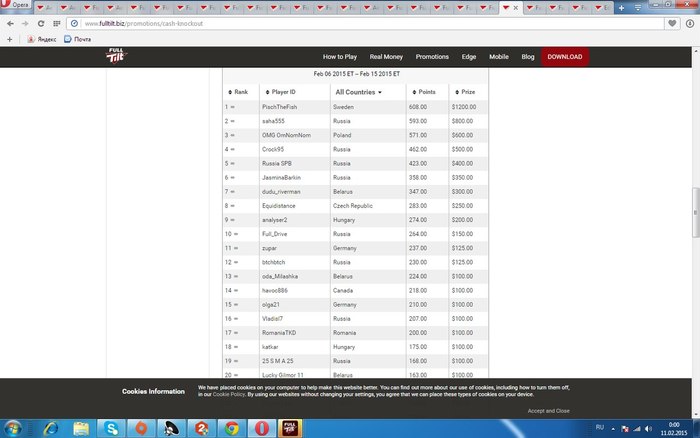Sort table by Player ID column
The image size is (700, 438).
(x=280, y=92)
